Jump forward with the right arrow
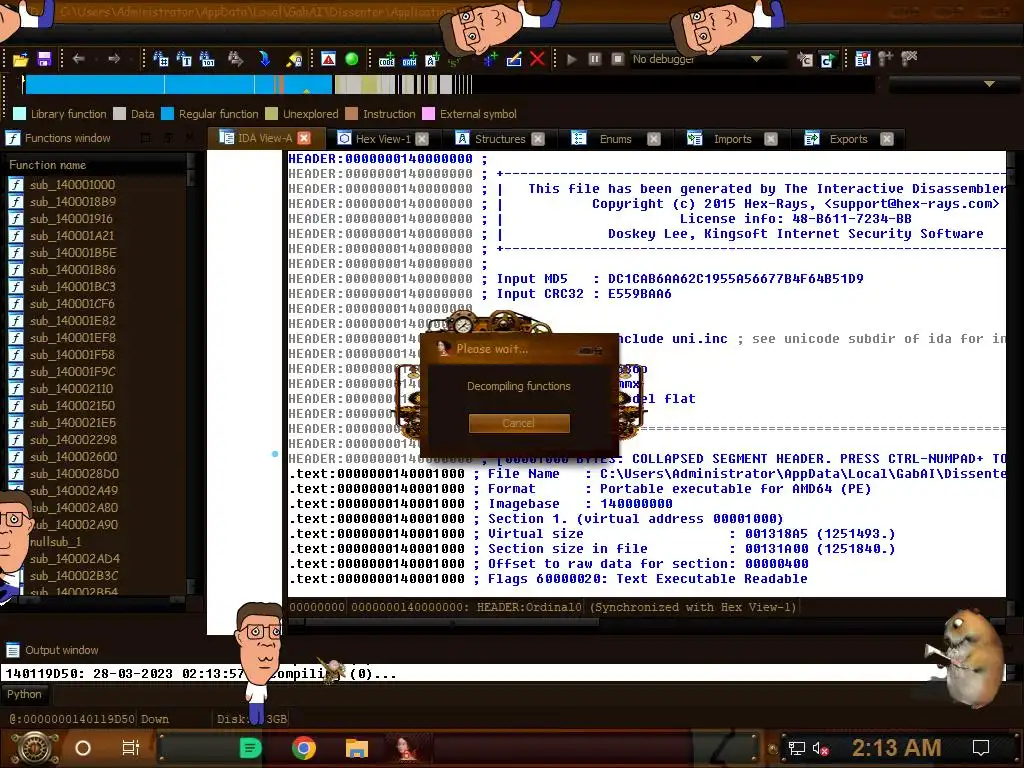The image size is (1024, 768). 114,59
